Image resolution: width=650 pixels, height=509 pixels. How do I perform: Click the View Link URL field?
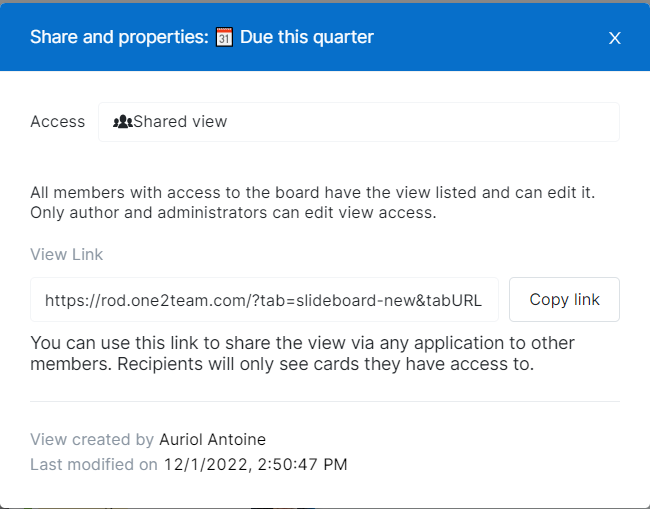pos(264,300)
